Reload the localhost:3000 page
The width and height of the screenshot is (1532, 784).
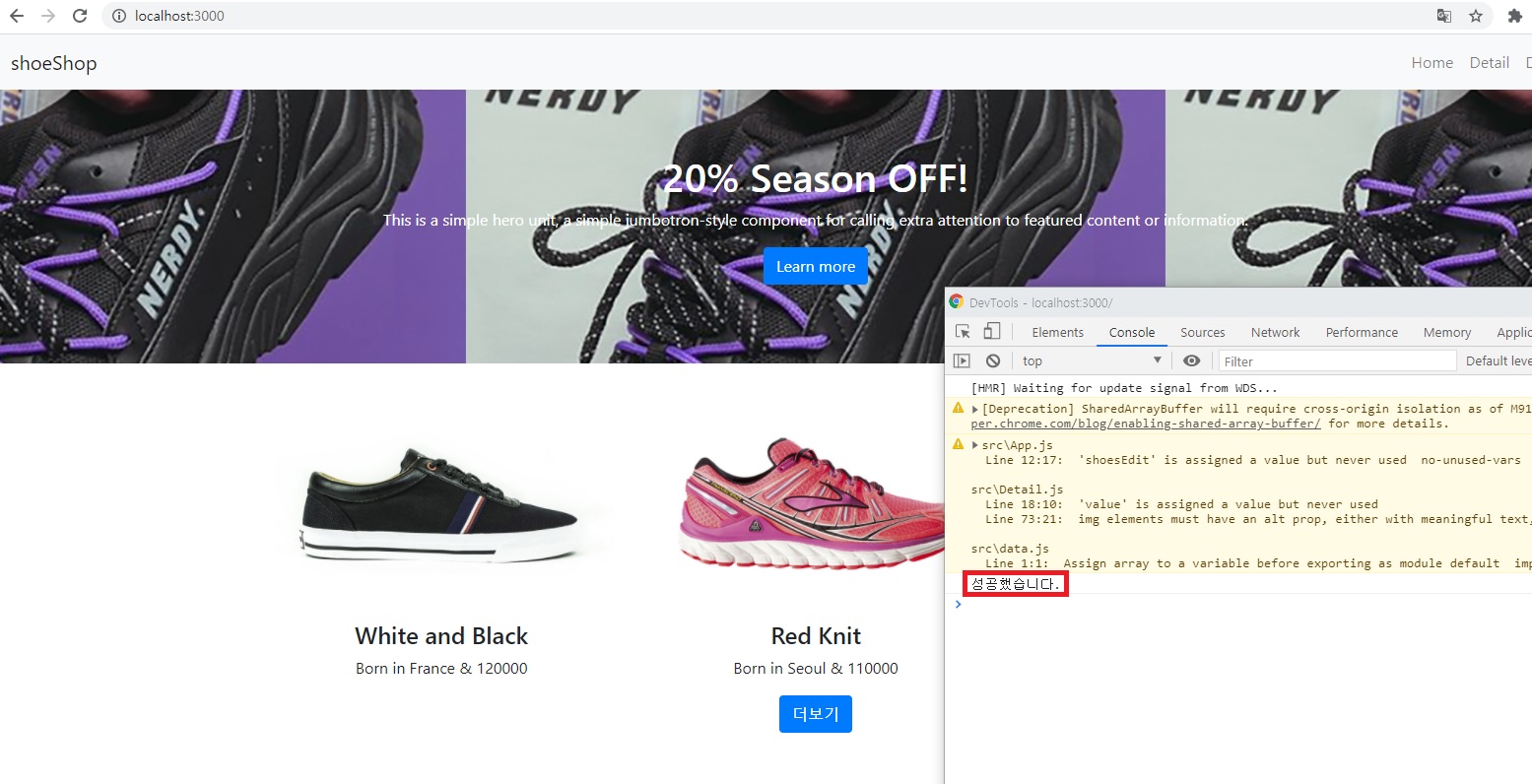[80, 16]
